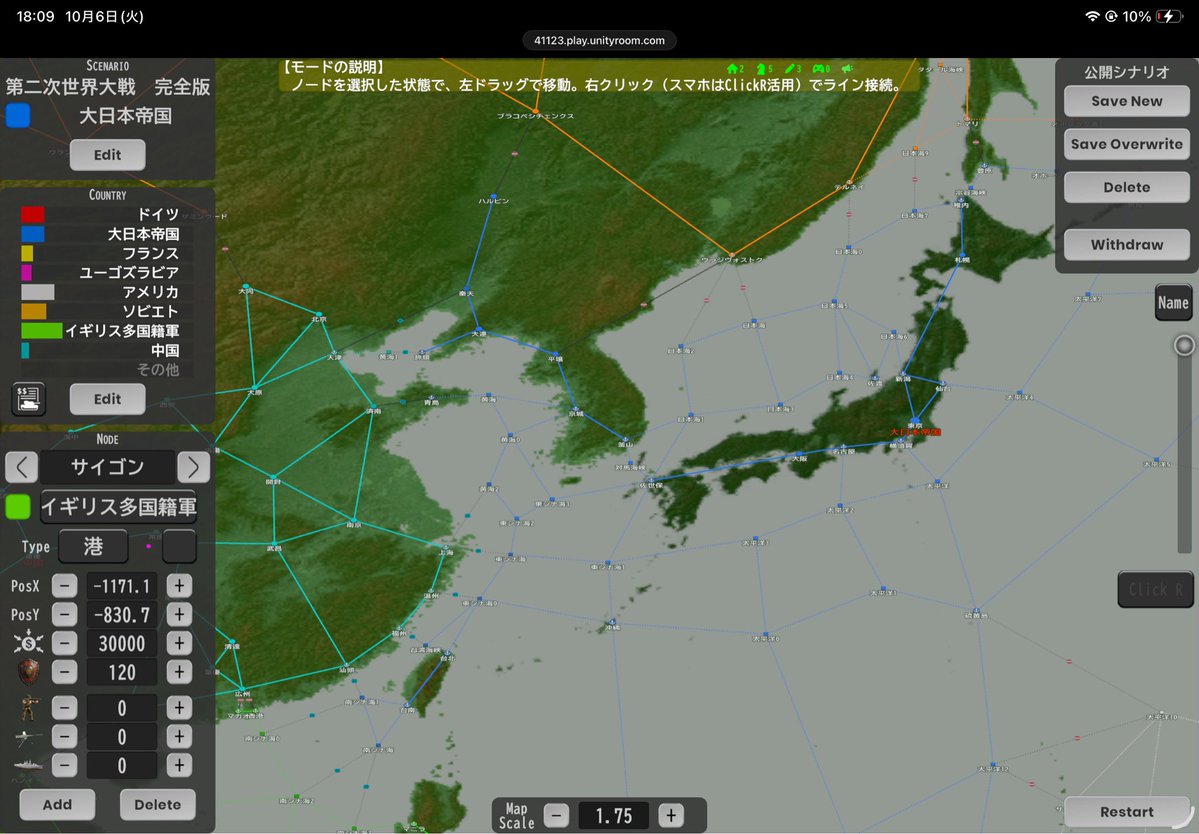
Task: Reduce the defense value 120
Action: click(x=64, y=673)
